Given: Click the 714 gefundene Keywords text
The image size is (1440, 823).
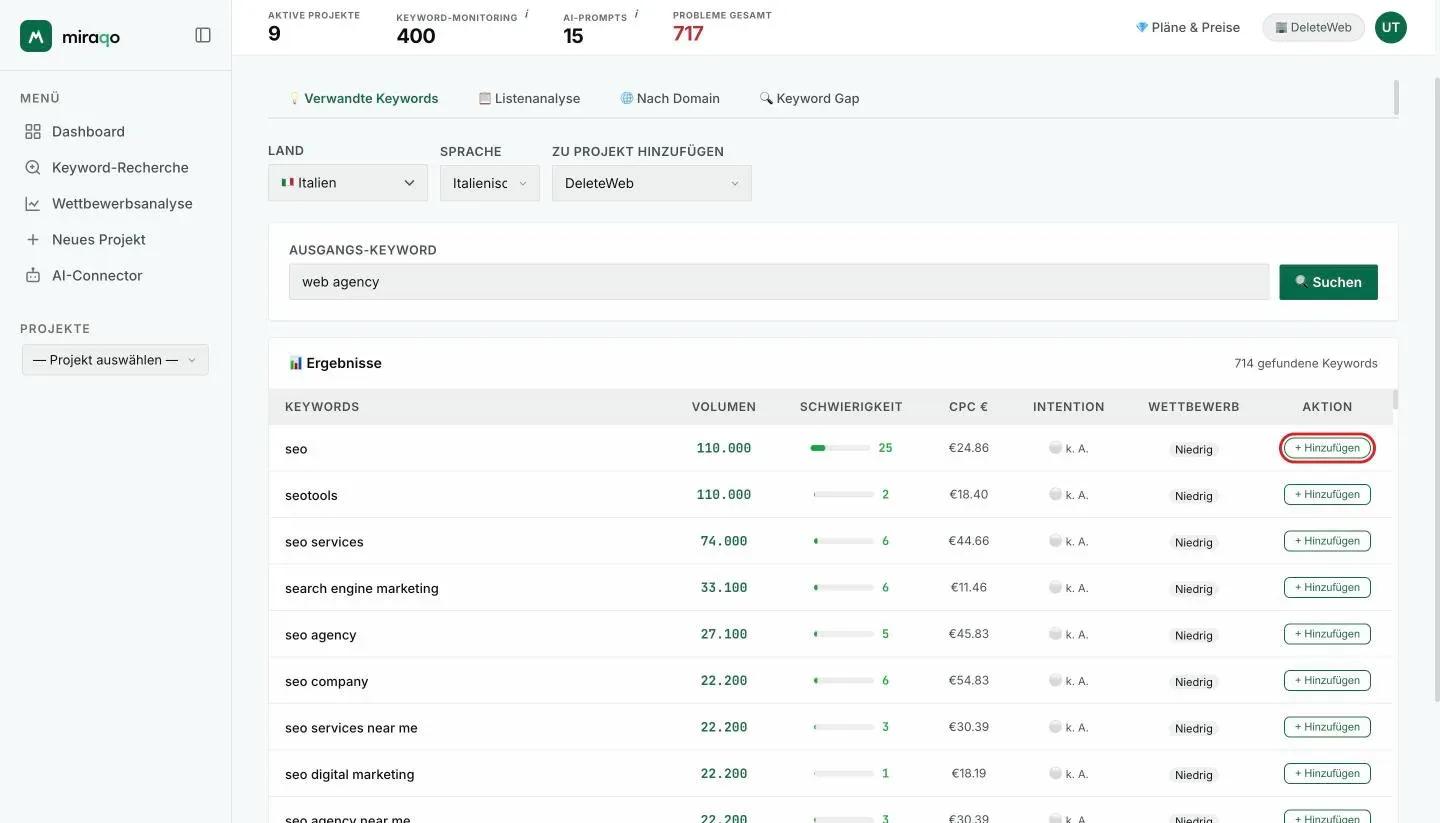Looking at the screenshot, I should (1306, 363).
